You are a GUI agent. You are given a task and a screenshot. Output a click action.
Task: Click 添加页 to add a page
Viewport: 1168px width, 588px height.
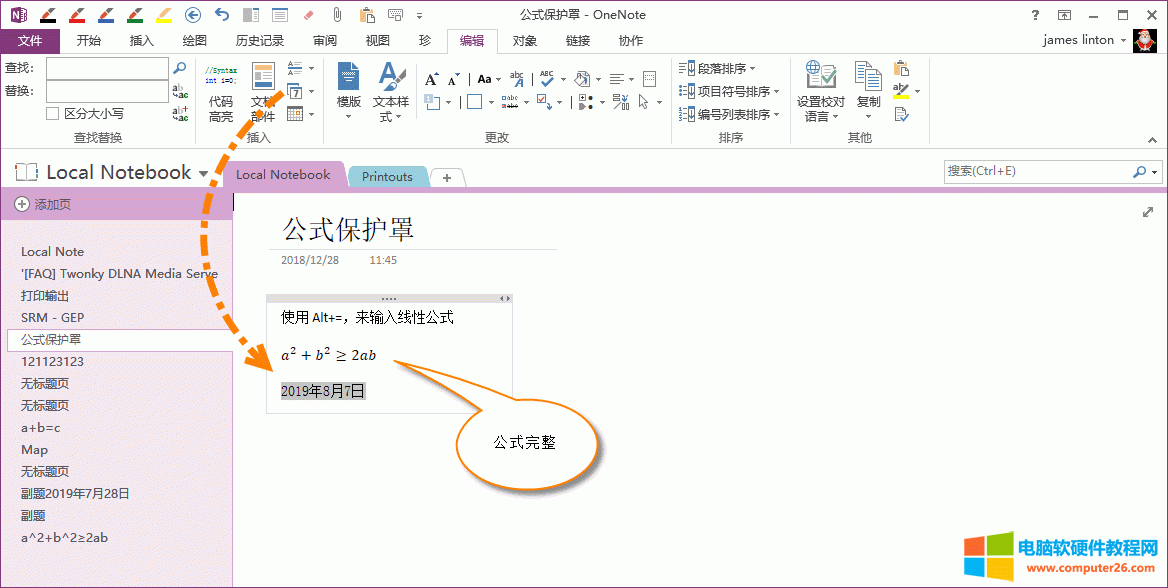(x=43, y=204)
